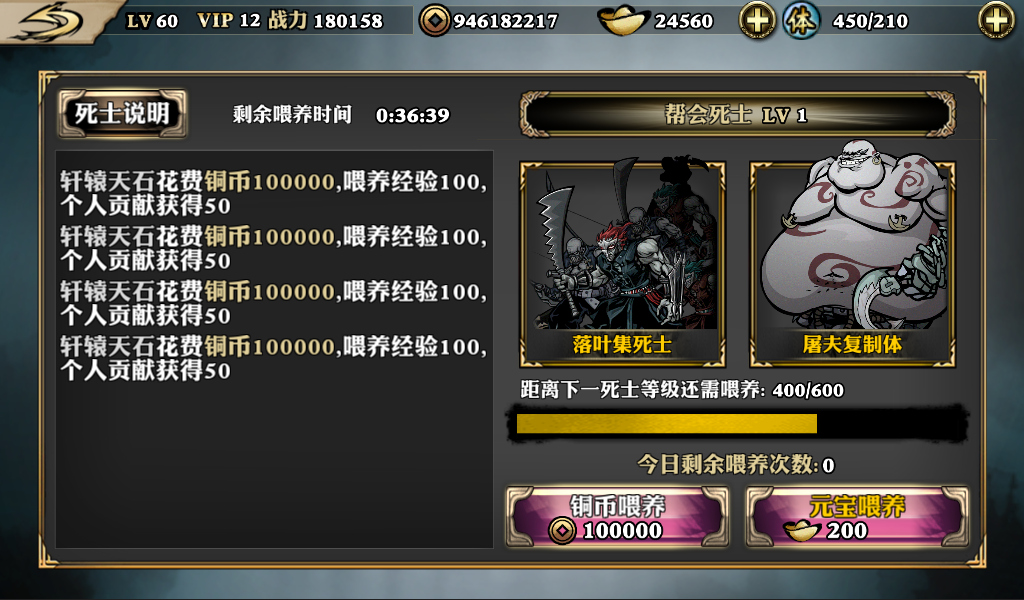The height and width of the screenshot is (600, 1024).
Task: Tap the VIP 12 label
Action: (229, 20)
